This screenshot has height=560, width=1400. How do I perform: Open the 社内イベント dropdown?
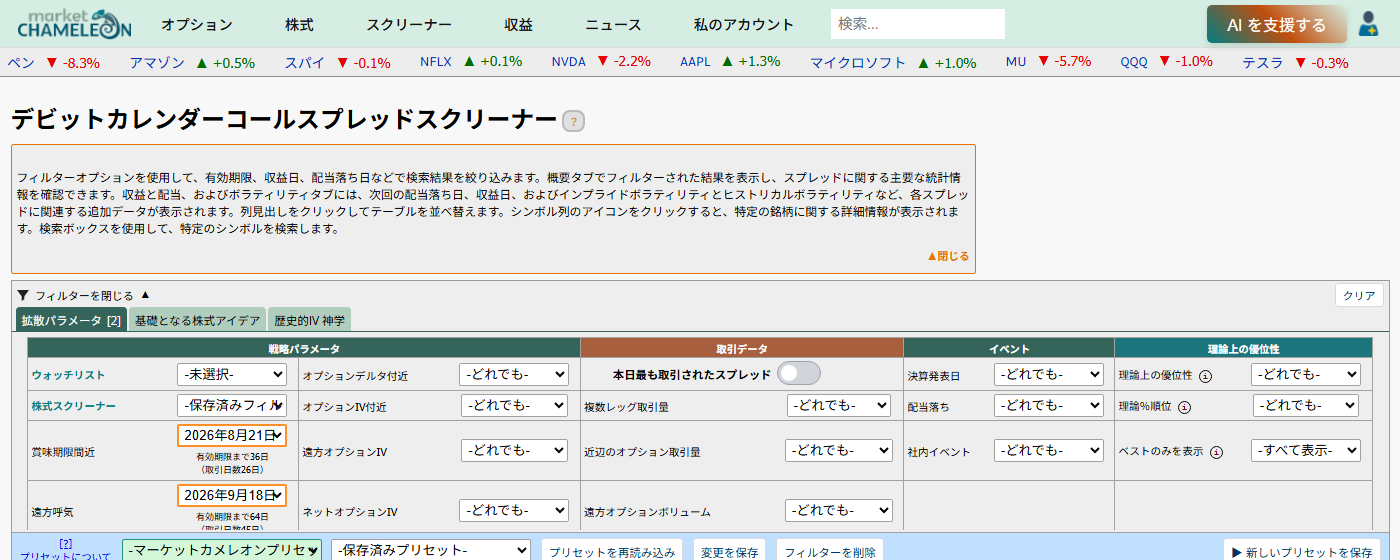point(1047,450)
